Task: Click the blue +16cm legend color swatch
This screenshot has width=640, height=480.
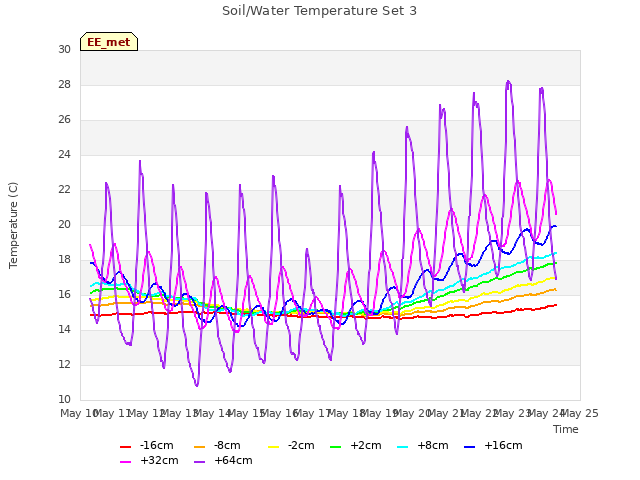Action: 470,447
